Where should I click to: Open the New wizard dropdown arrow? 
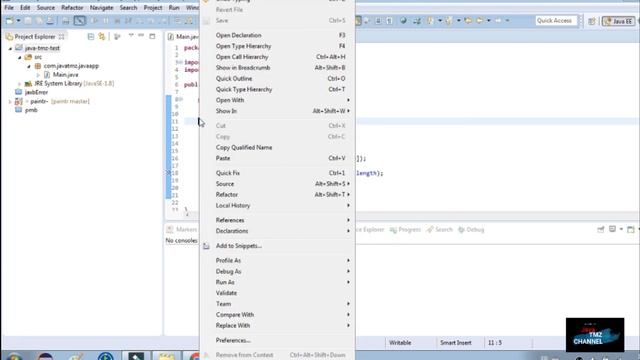click(18, 20)
